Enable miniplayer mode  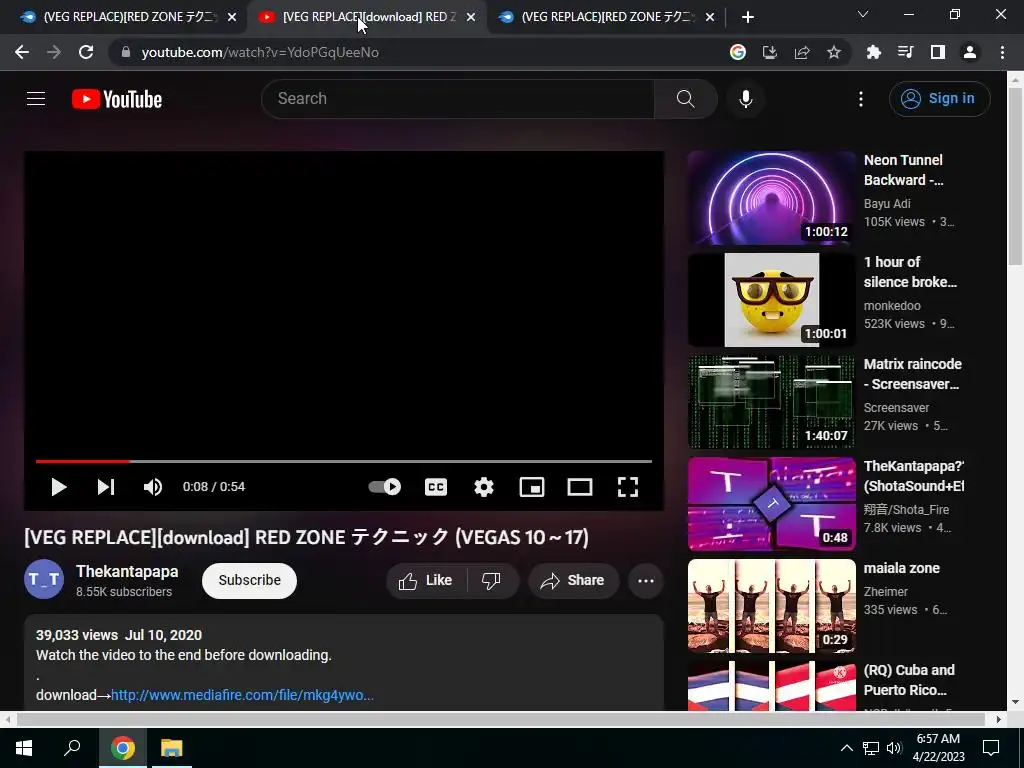click(532, 487)
